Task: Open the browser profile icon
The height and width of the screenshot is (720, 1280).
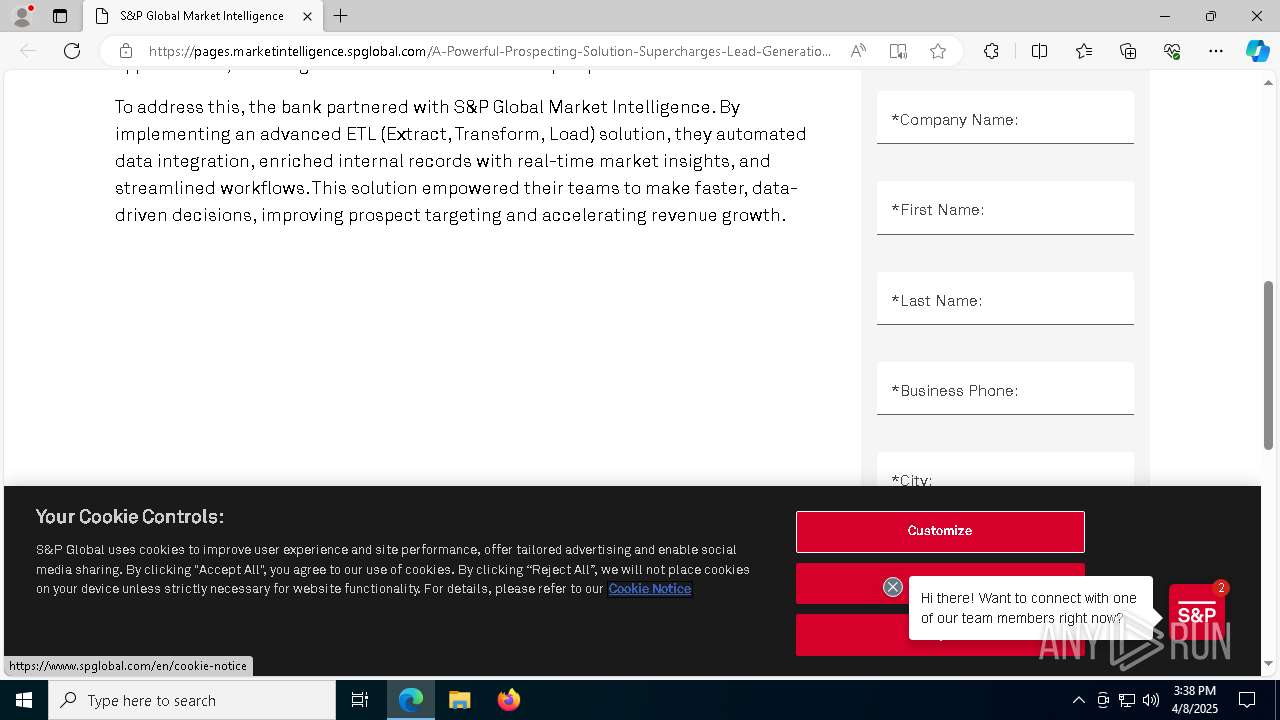Action: [22, 16]
